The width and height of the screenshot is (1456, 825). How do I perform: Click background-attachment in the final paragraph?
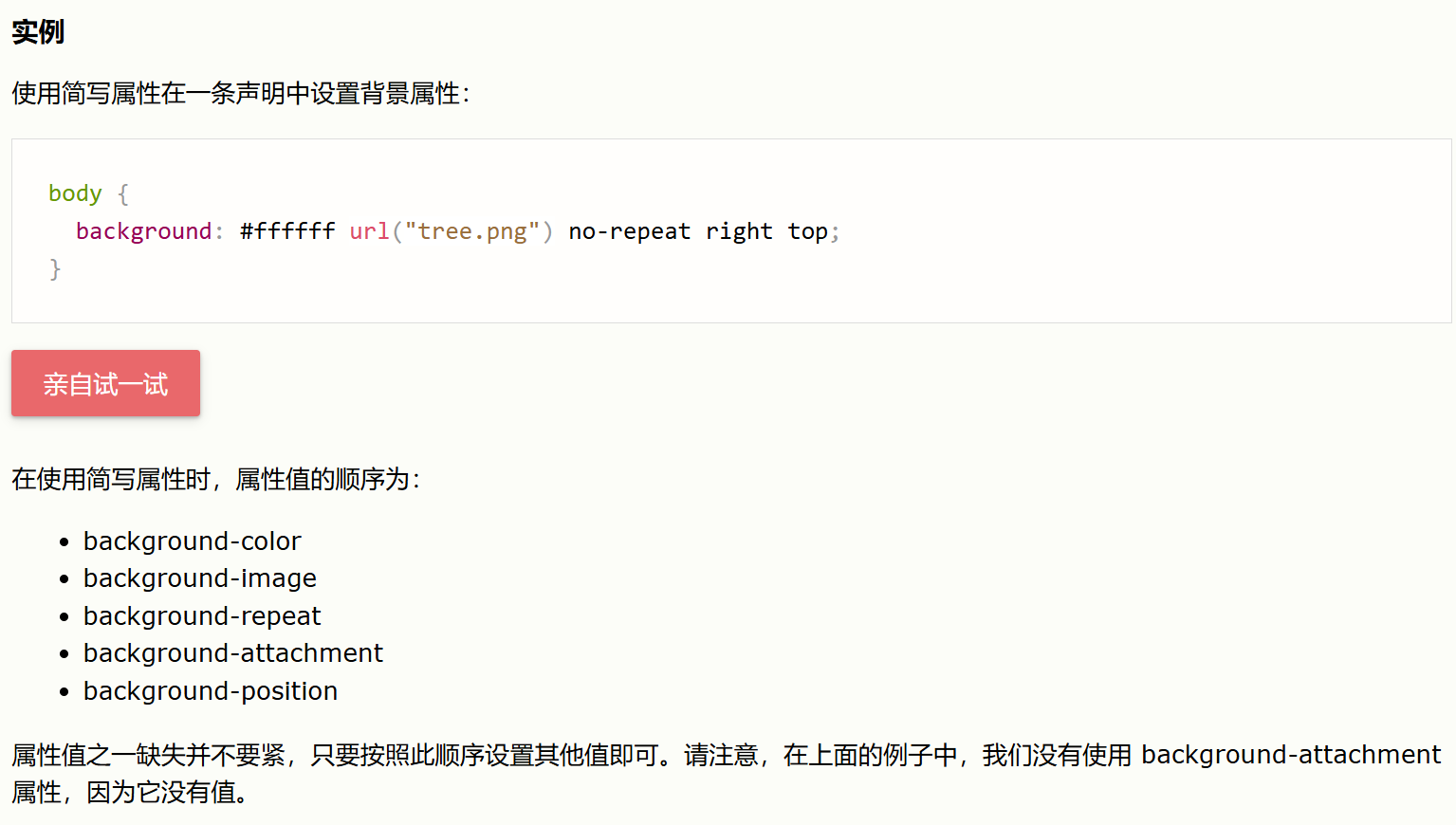(x=1291, y=755)
